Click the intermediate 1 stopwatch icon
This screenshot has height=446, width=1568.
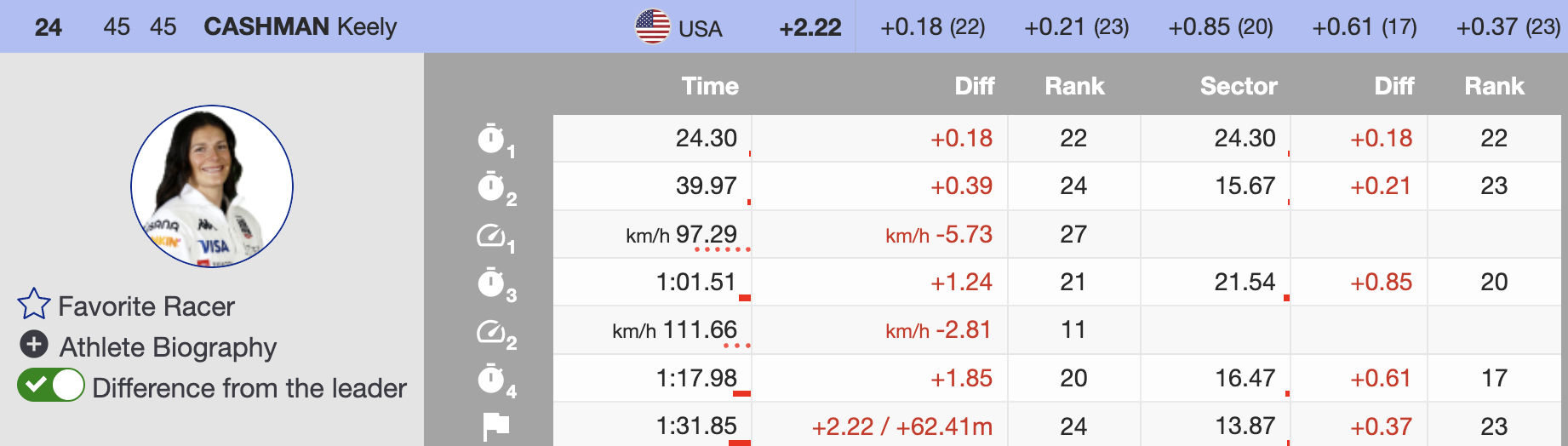[x=491, y=138]
